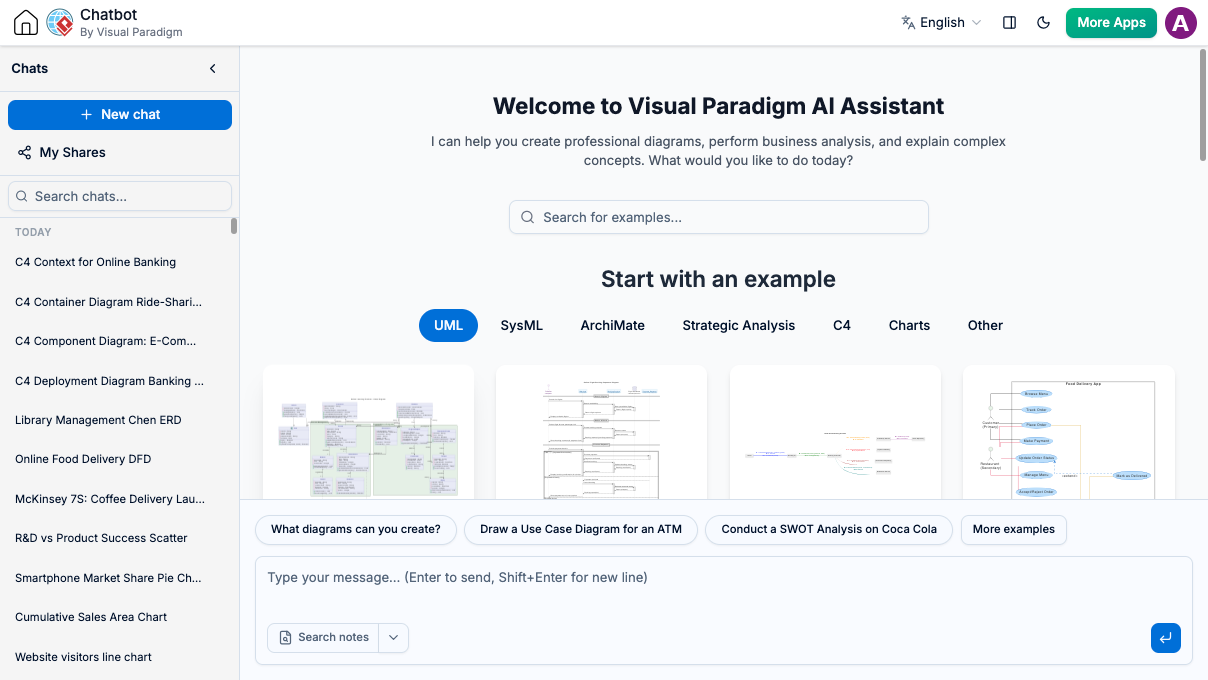Click More examples
Viewport: 1208px width, 680px height.
point(1014,530)
